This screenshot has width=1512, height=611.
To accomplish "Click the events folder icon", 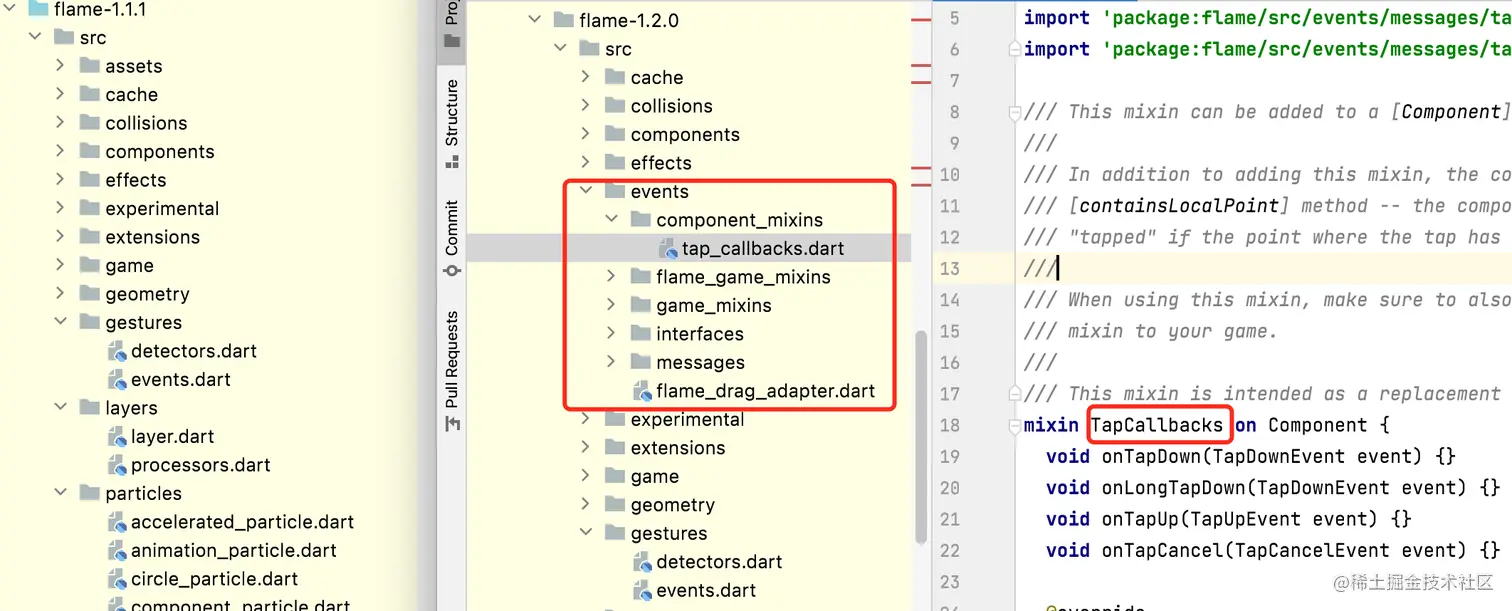I will click(614, 191).
